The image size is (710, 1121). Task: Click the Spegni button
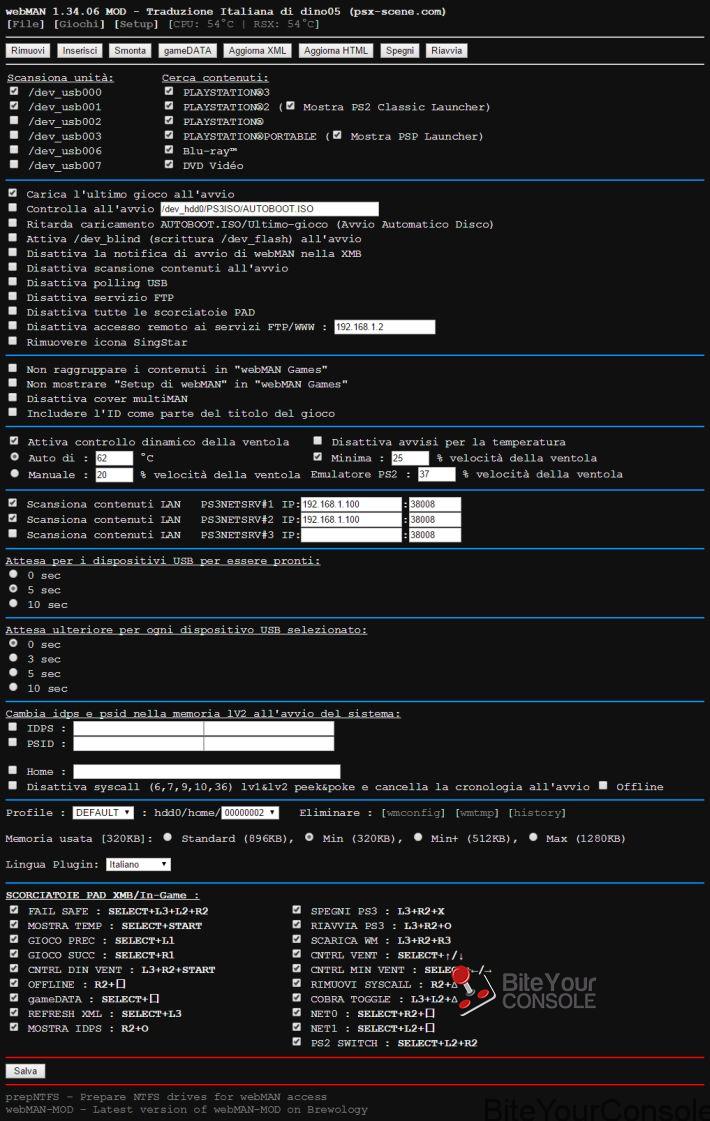click(x=400, y=51)
